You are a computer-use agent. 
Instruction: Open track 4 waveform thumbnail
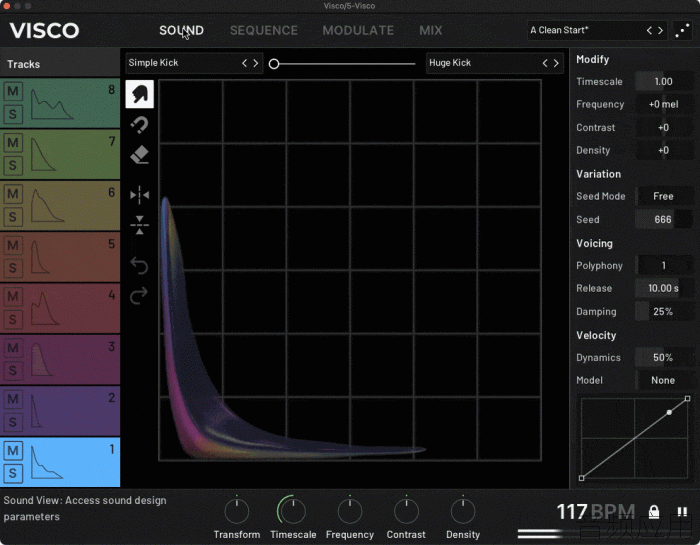[x=45, y=308]
